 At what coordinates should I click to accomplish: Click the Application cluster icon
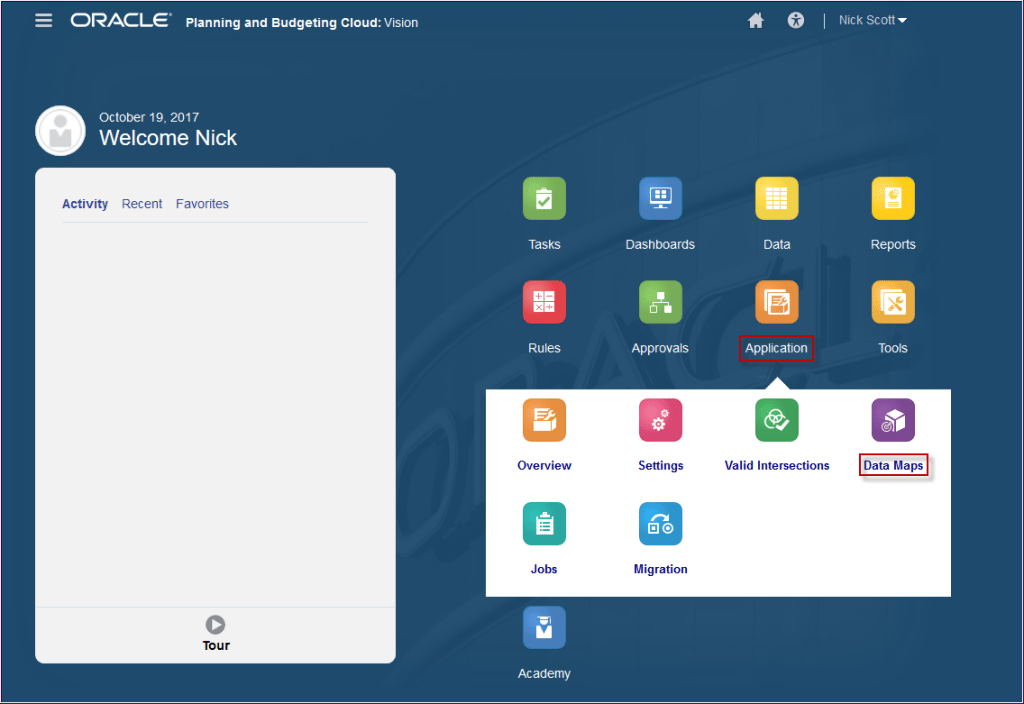pyautogui.click(x=776, y=302)
